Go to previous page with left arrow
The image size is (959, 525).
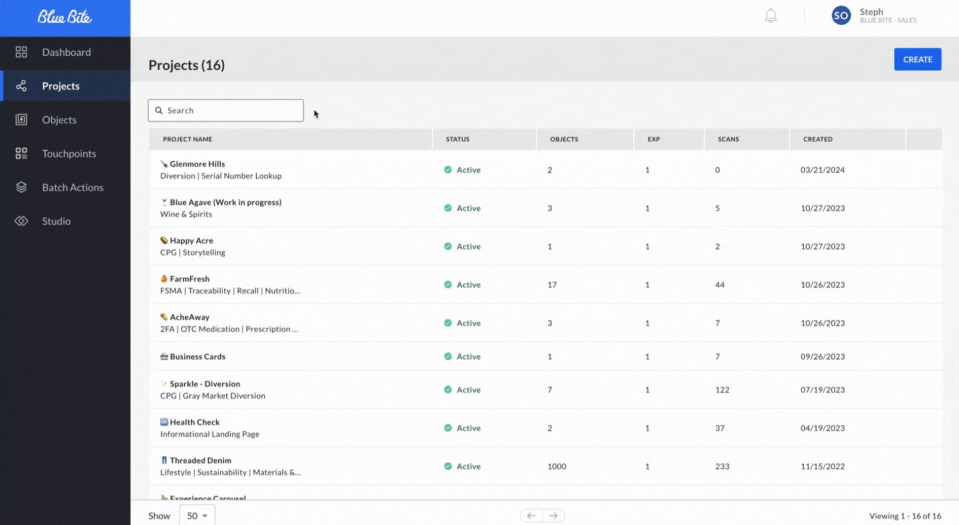tap(531, 515)
